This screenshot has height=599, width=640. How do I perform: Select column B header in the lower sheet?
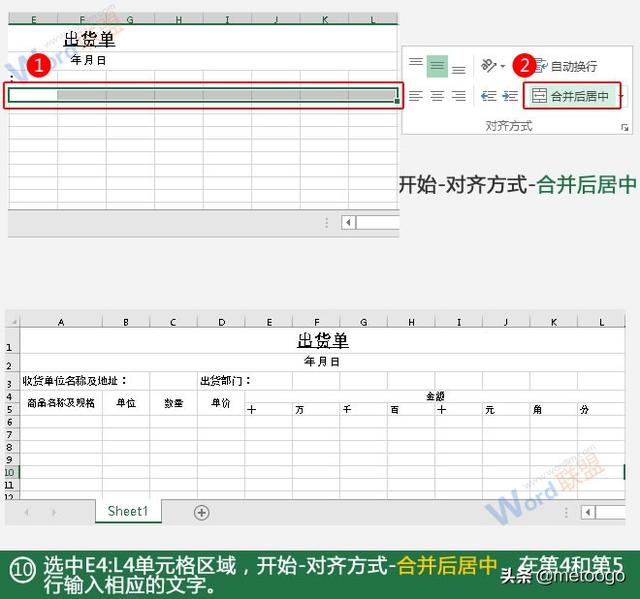(126, 322)
